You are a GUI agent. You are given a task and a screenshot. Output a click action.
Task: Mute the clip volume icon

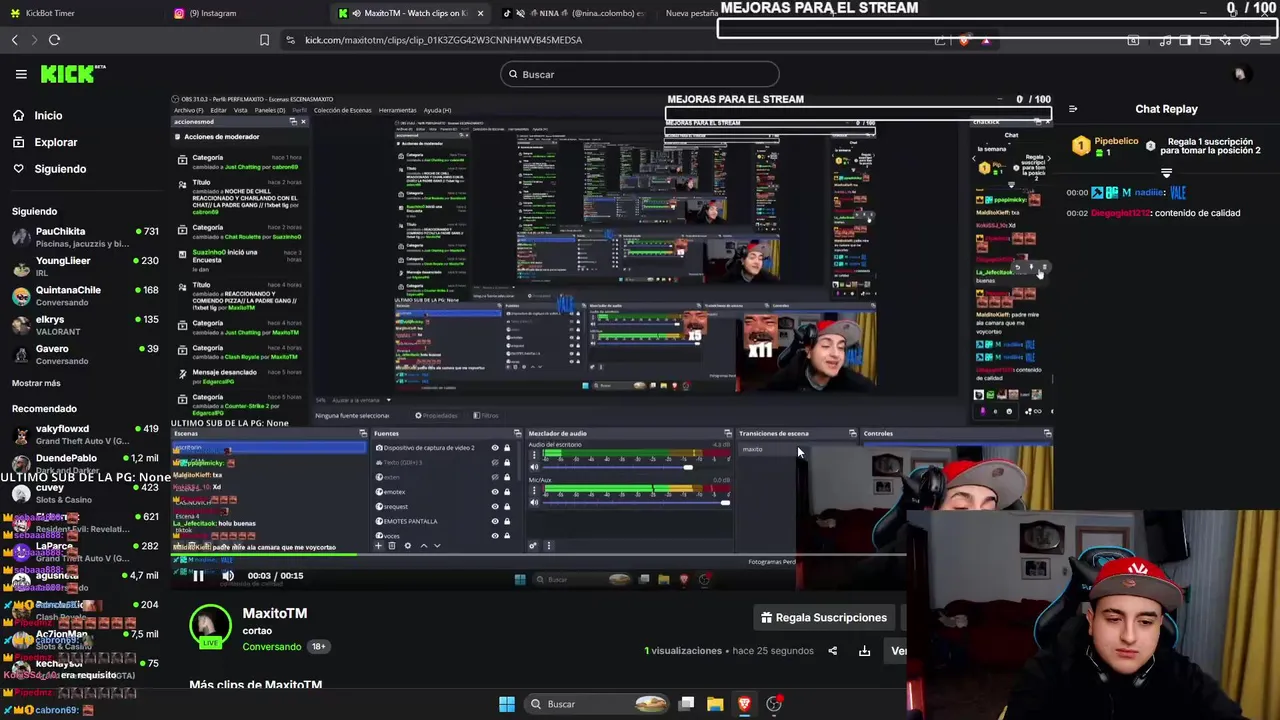coord(228,575)
